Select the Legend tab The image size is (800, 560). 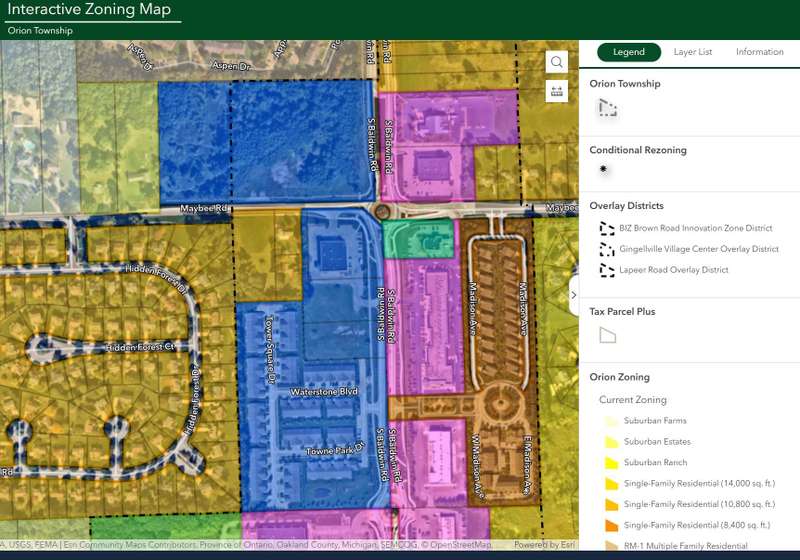629,52
